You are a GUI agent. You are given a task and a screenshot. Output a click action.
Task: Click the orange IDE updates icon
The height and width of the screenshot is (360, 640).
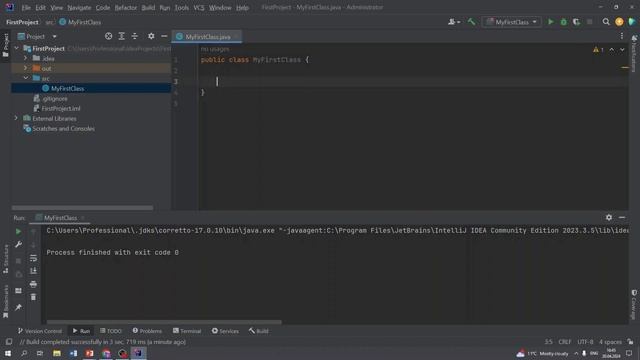[619, 22]
